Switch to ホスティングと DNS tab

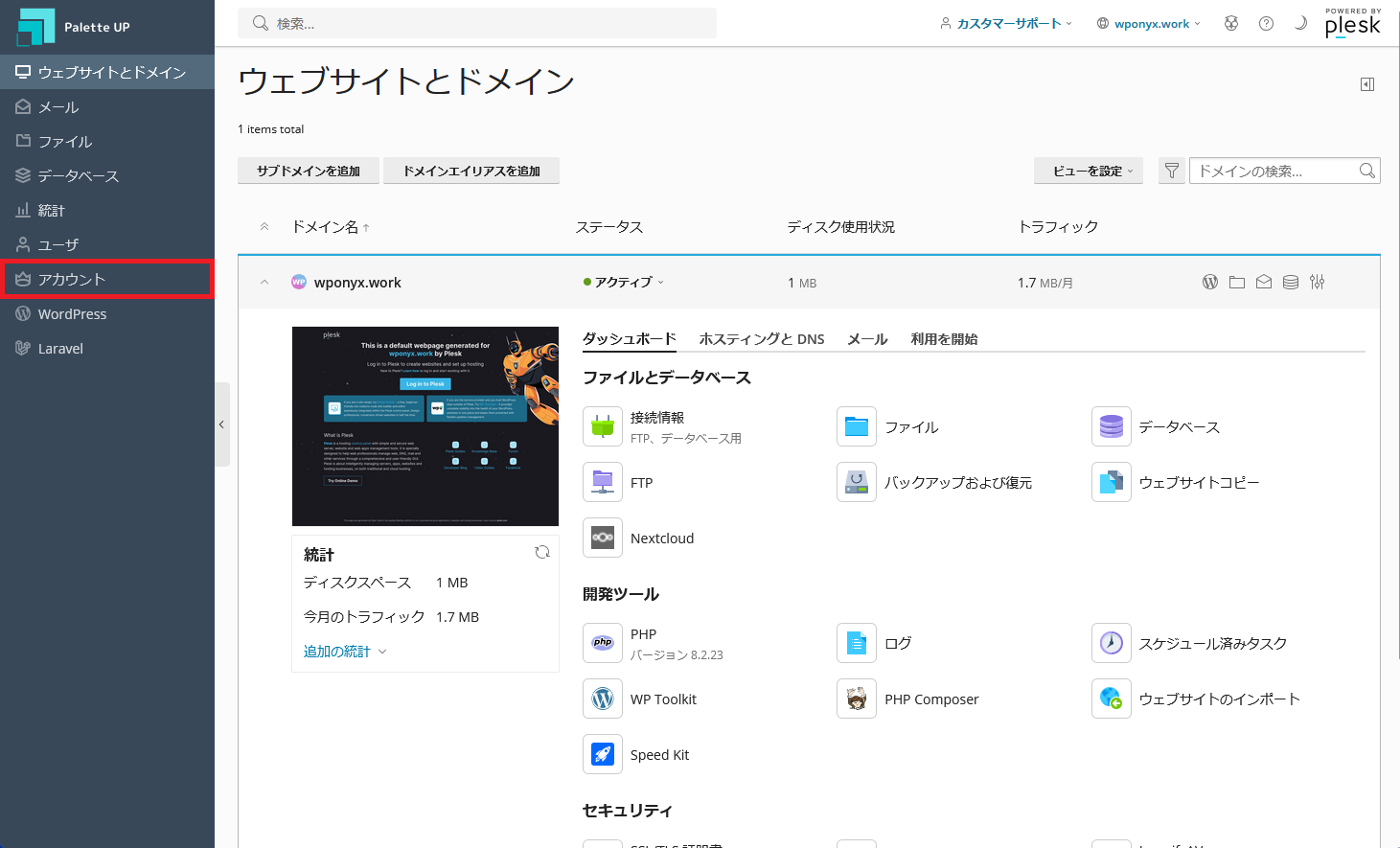[x=762, y=338]
